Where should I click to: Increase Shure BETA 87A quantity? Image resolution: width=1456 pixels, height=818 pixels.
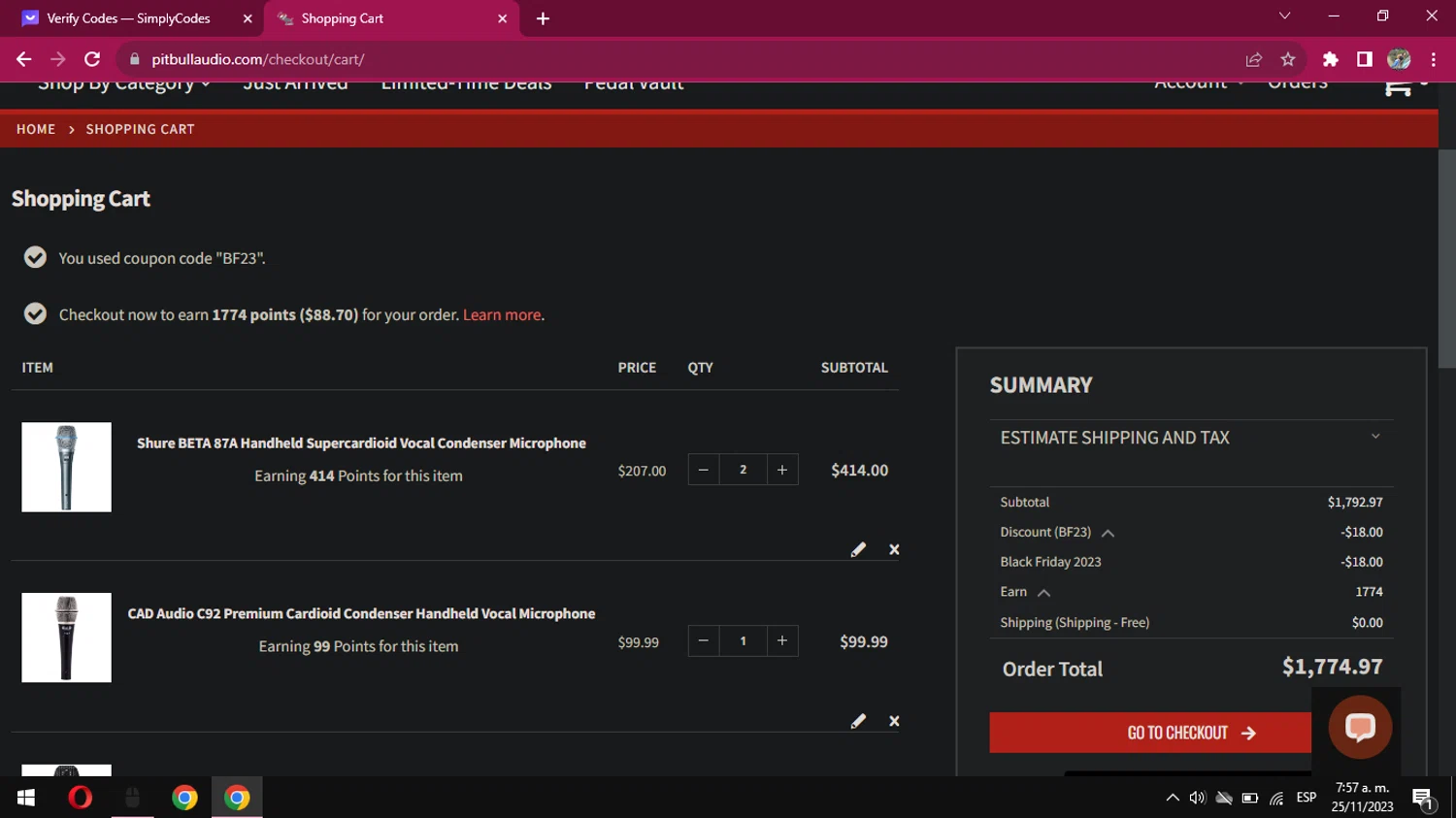(782, 470)
